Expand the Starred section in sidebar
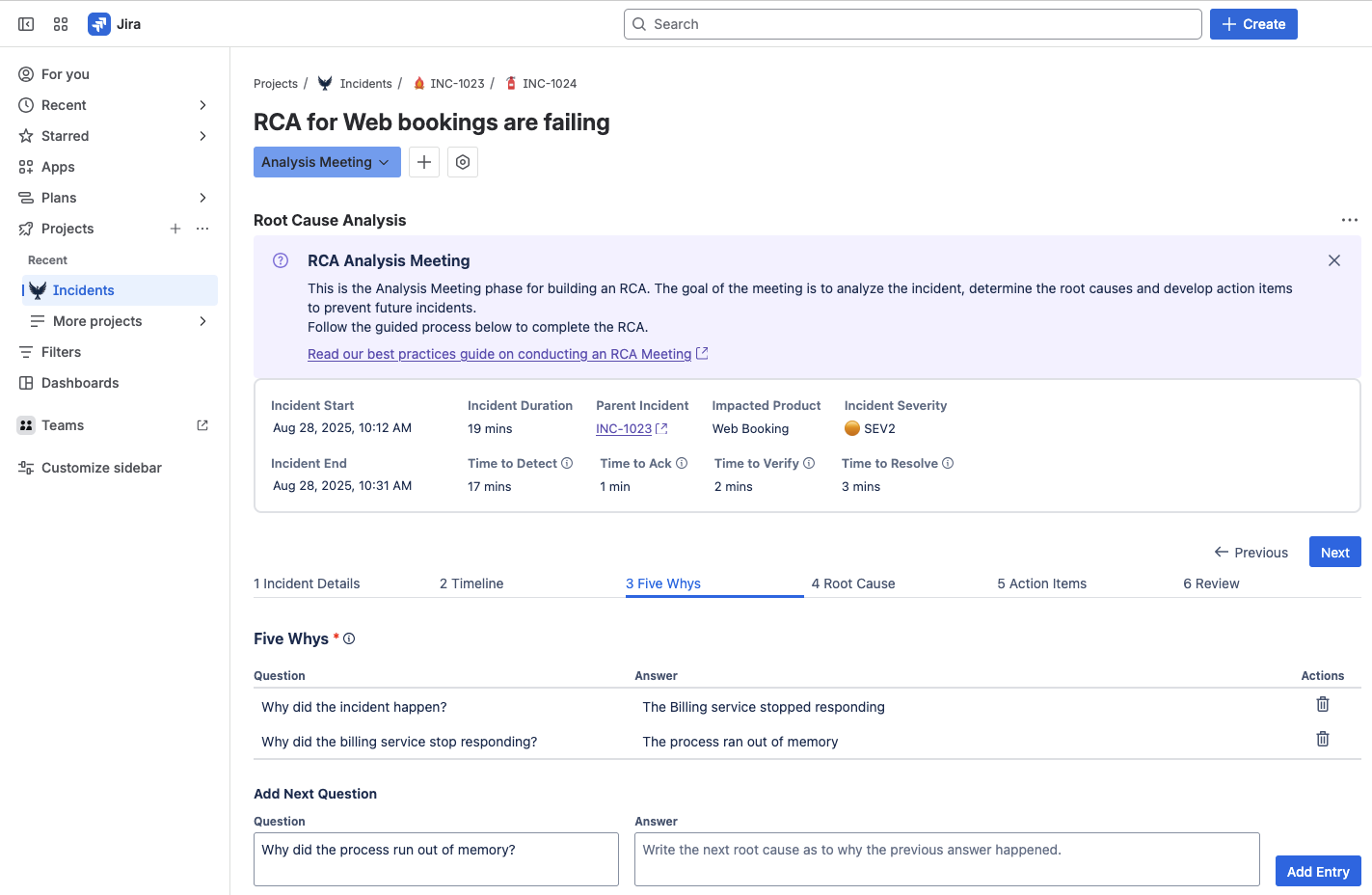Screen dimensions: 1372x895 202,136
